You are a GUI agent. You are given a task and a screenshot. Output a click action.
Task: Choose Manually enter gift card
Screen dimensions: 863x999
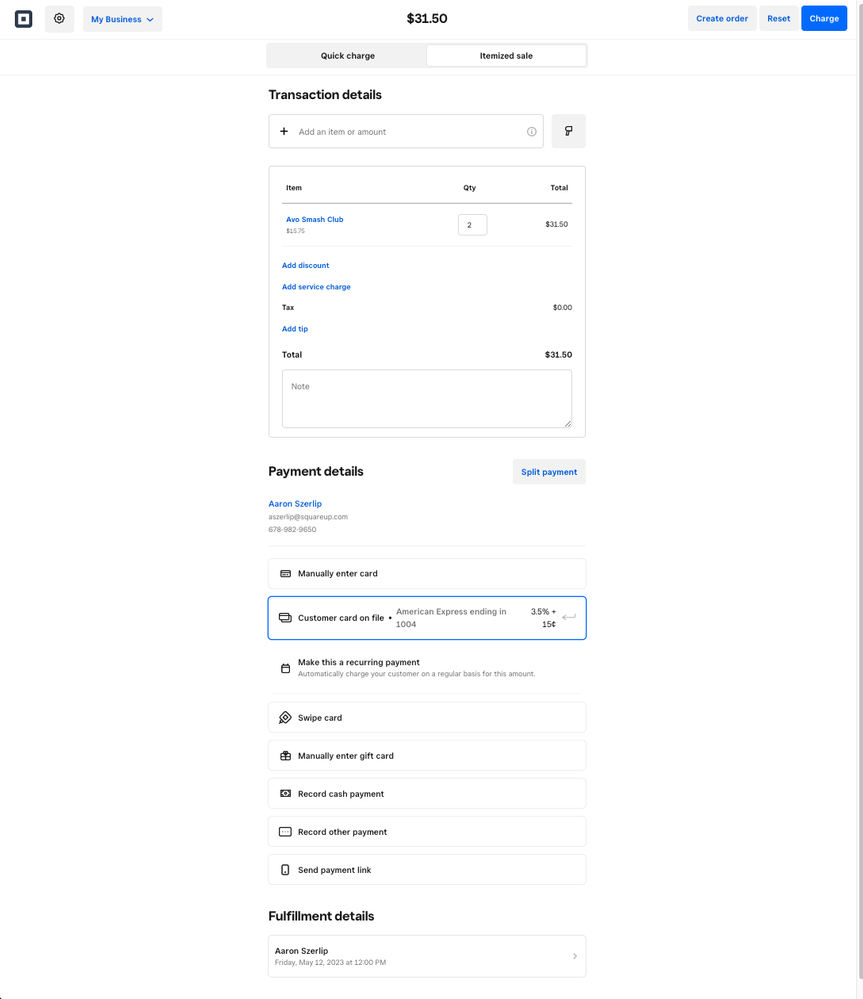coord(426,756)
